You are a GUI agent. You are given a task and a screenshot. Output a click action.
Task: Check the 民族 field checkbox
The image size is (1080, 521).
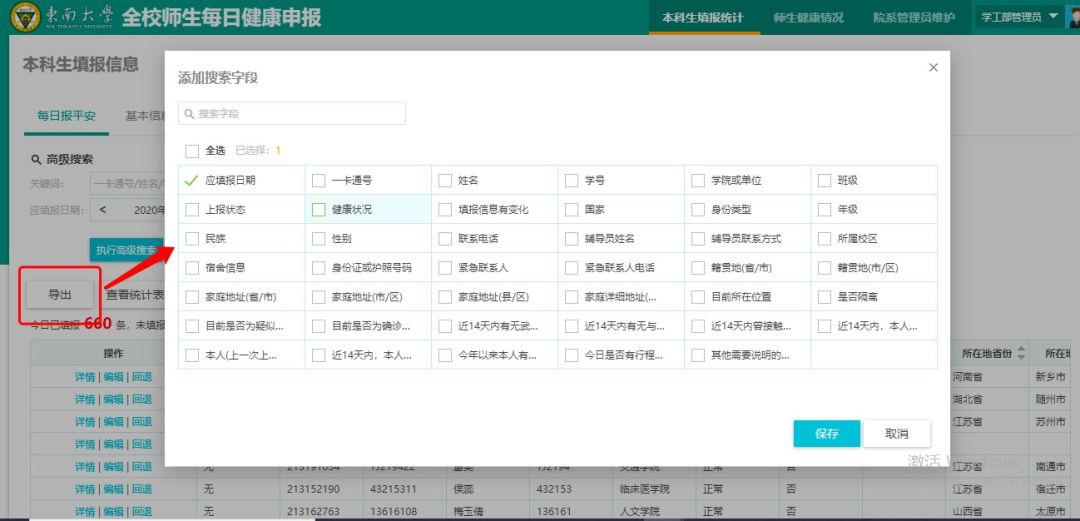pyautogui.click(x=192, y=239)
